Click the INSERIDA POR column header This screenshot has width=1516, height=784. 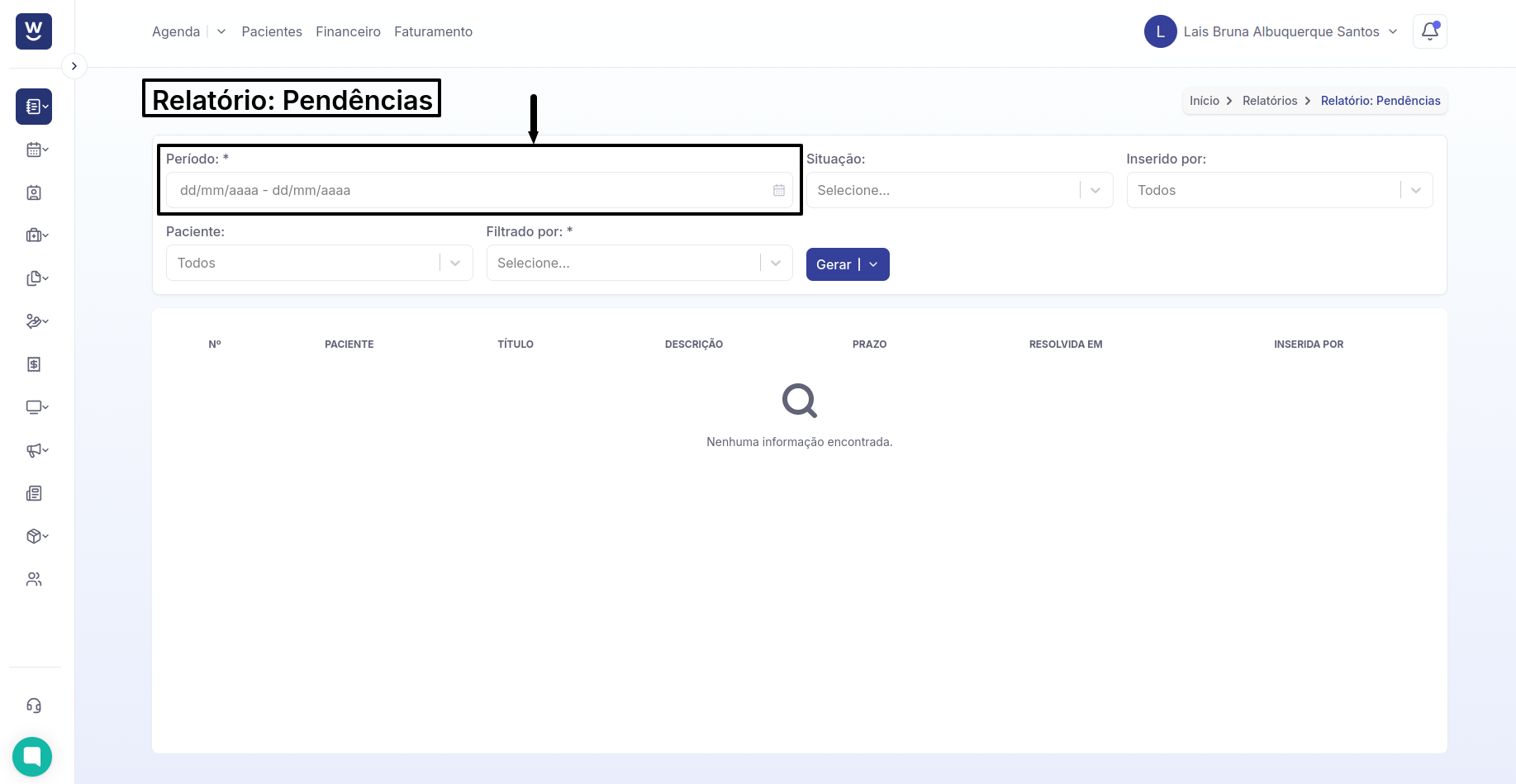point(1309,344)
